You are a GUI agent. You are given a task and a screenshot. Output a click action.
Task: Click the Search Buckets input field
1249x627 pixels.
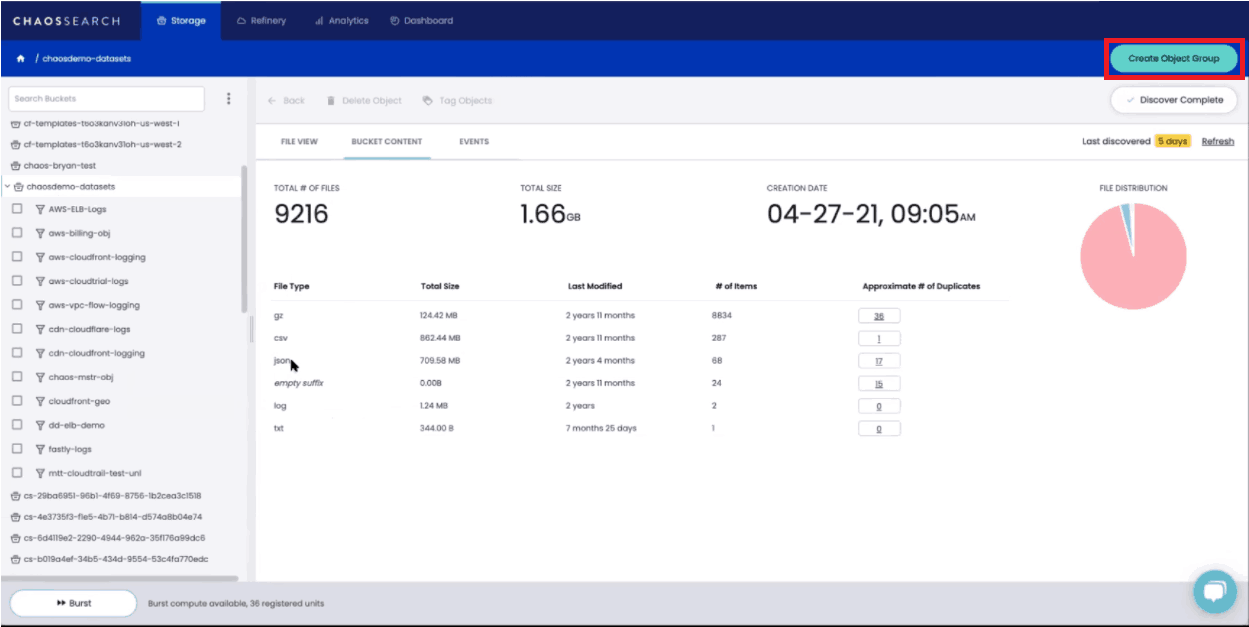pyautogui.click(x=106, y=99)
